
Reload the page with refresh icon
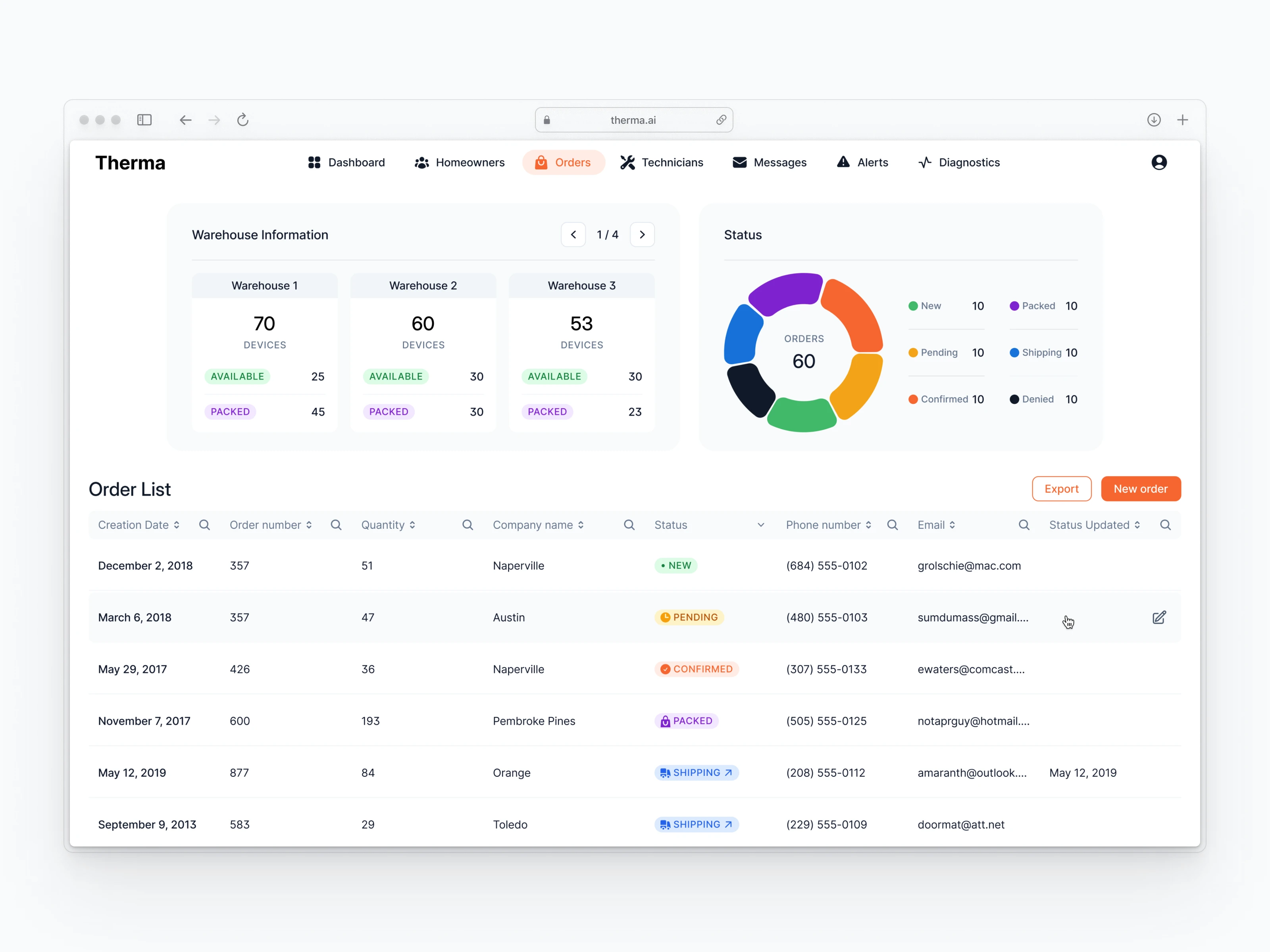coord(243,120)
